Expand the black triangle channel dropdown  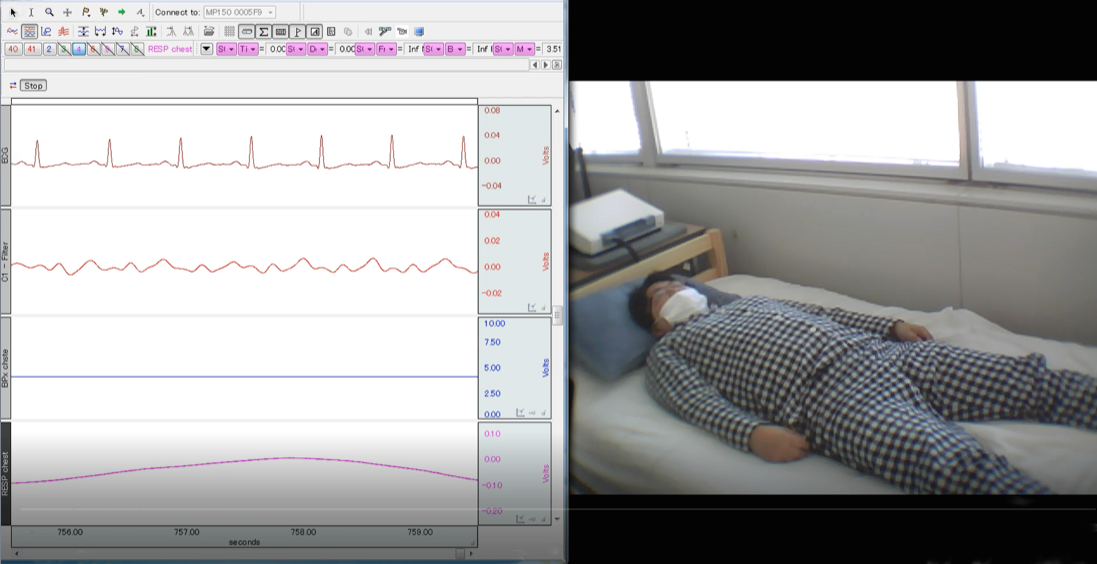(x=207, y=49)
